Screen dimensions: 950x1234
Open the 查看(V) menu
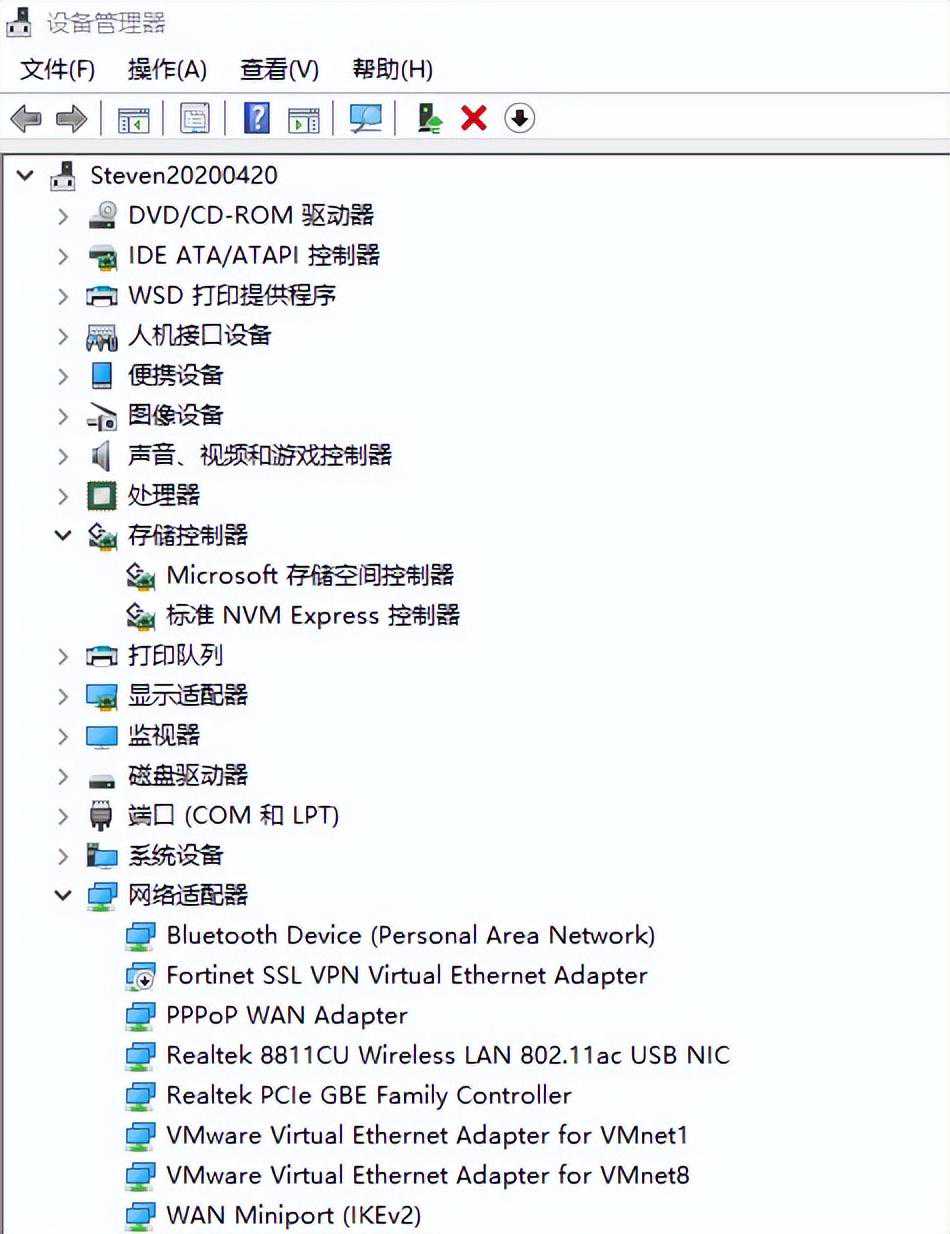279,70
